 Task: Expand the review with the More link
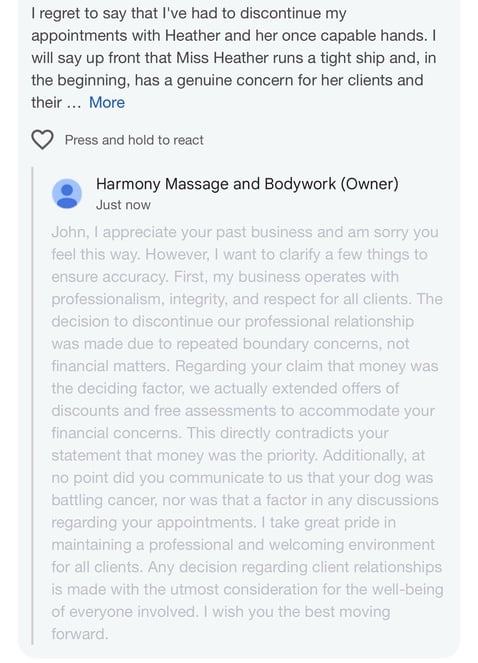[x=107, y=103]
